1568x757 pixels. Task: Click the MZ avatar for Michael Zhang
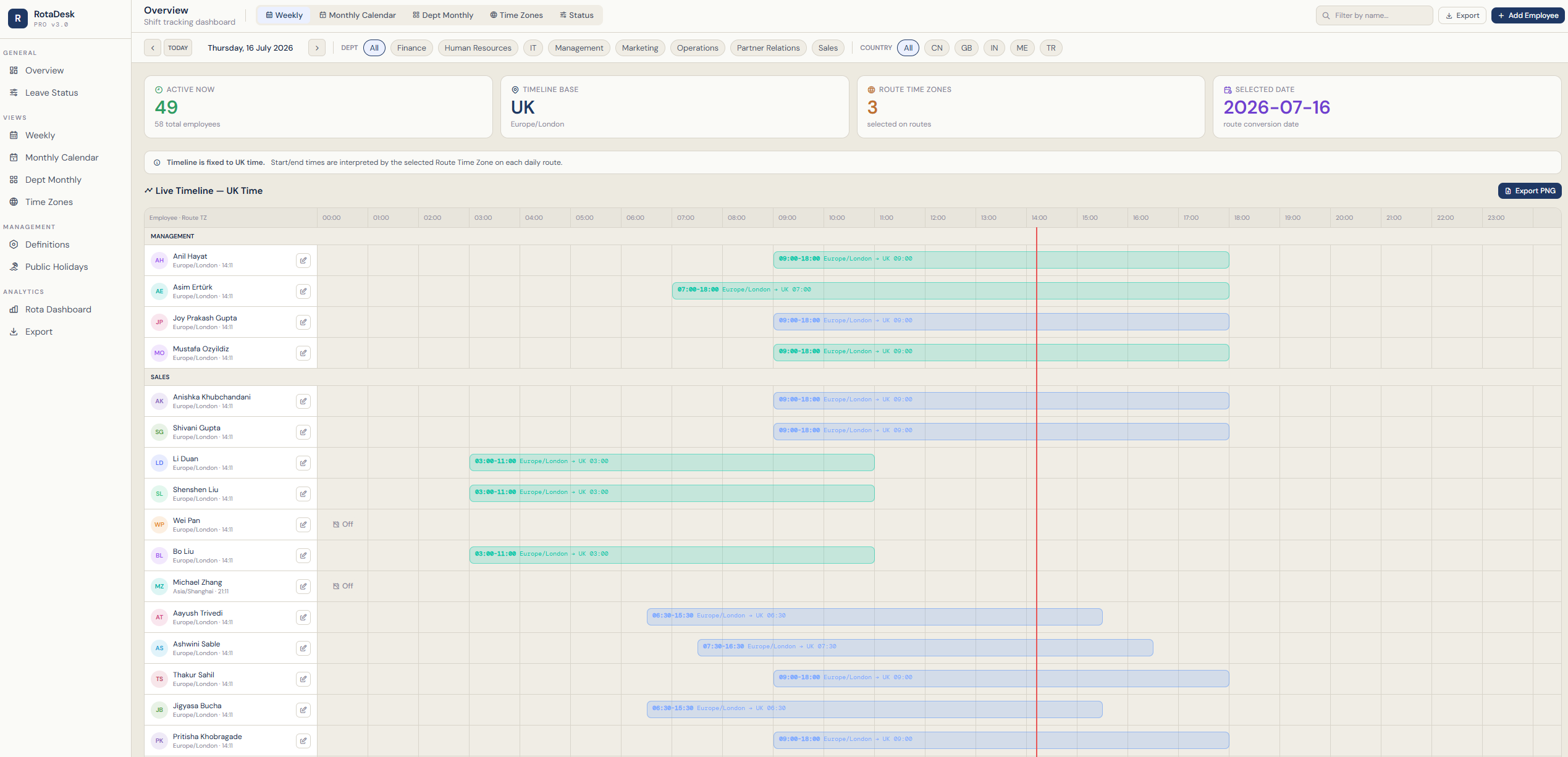pyautogui.click(x=159, y=587)
